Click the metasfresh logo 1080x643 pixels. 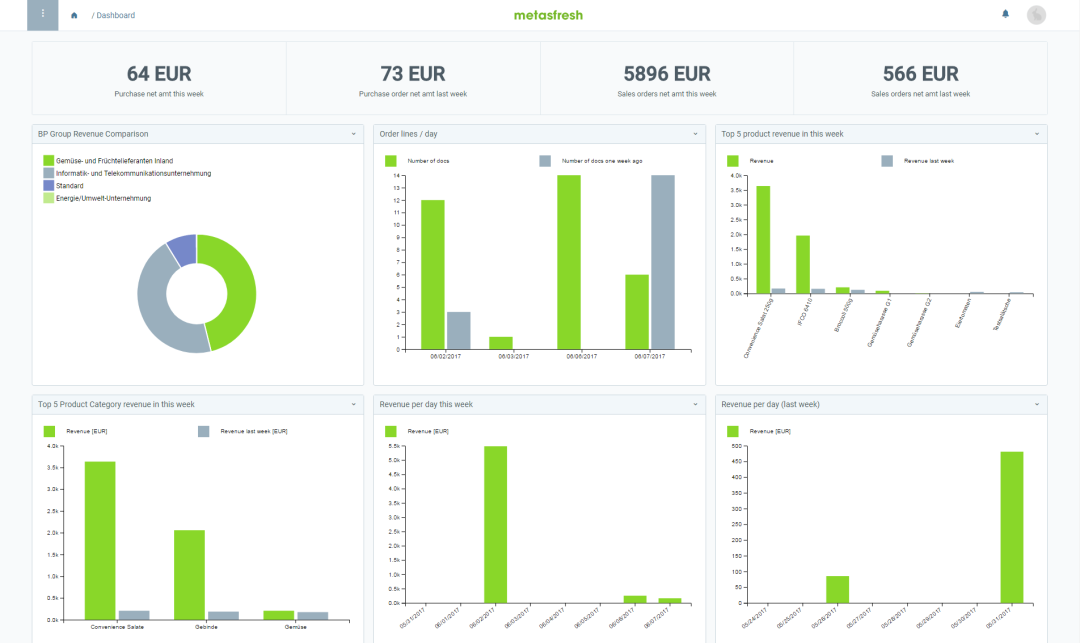click(547, 15)
